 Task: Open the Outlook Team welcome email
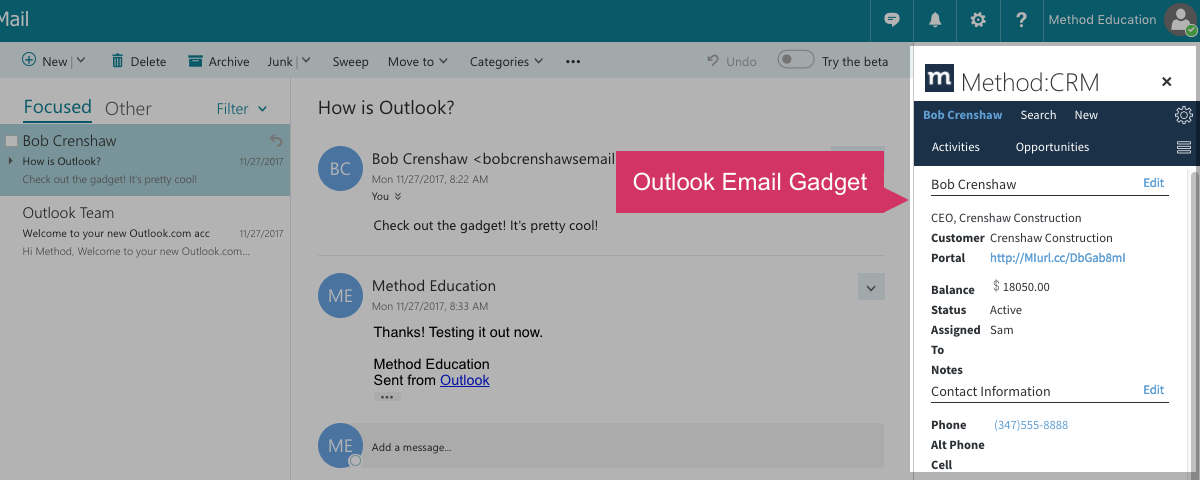tap(145, 232)
